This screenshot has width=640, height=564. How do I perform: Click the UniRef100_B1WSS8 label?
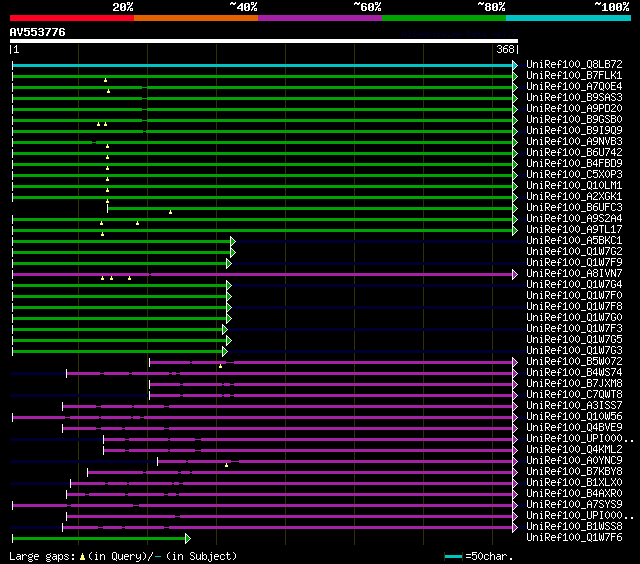[574, 527]
